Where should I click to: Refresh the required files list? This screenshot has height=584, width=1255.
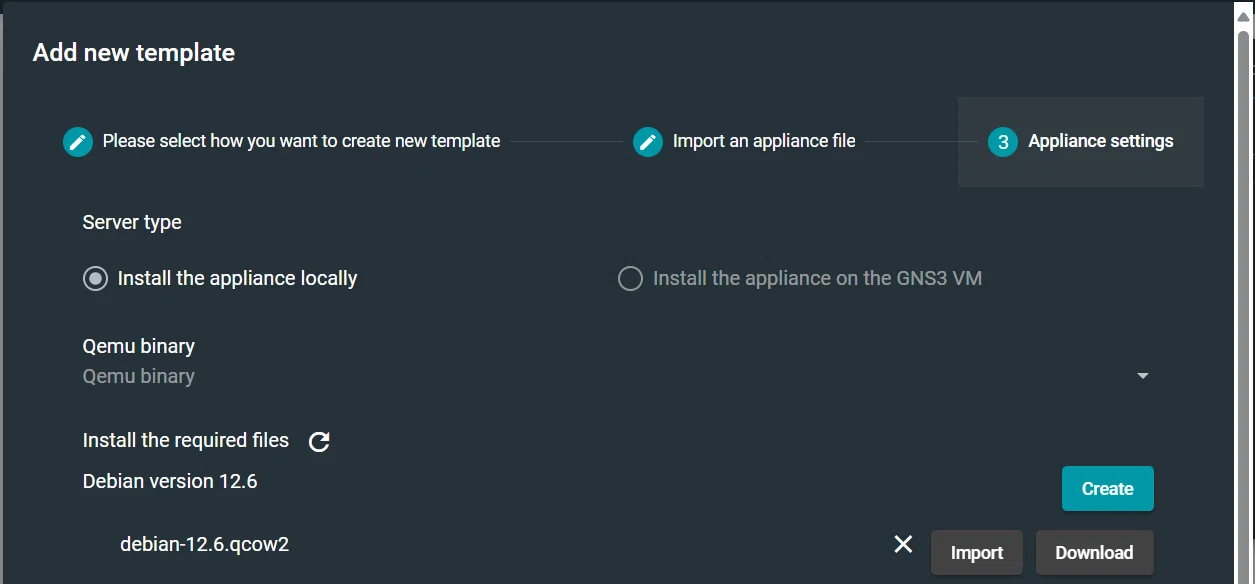pyautogui.click(x=319, y=442)
